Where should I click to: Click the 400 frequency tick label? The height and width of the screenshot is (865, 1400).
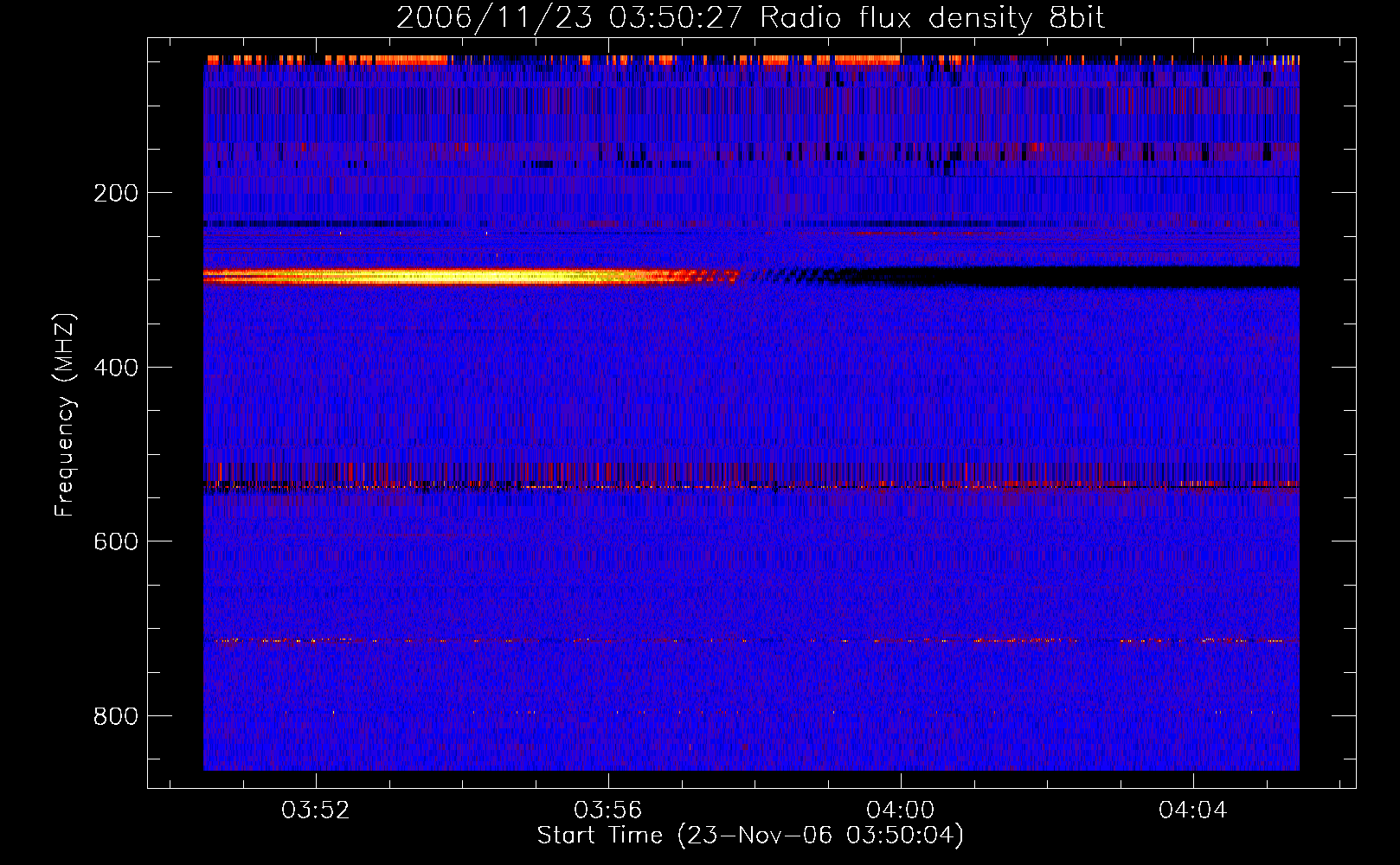point(116,368)
